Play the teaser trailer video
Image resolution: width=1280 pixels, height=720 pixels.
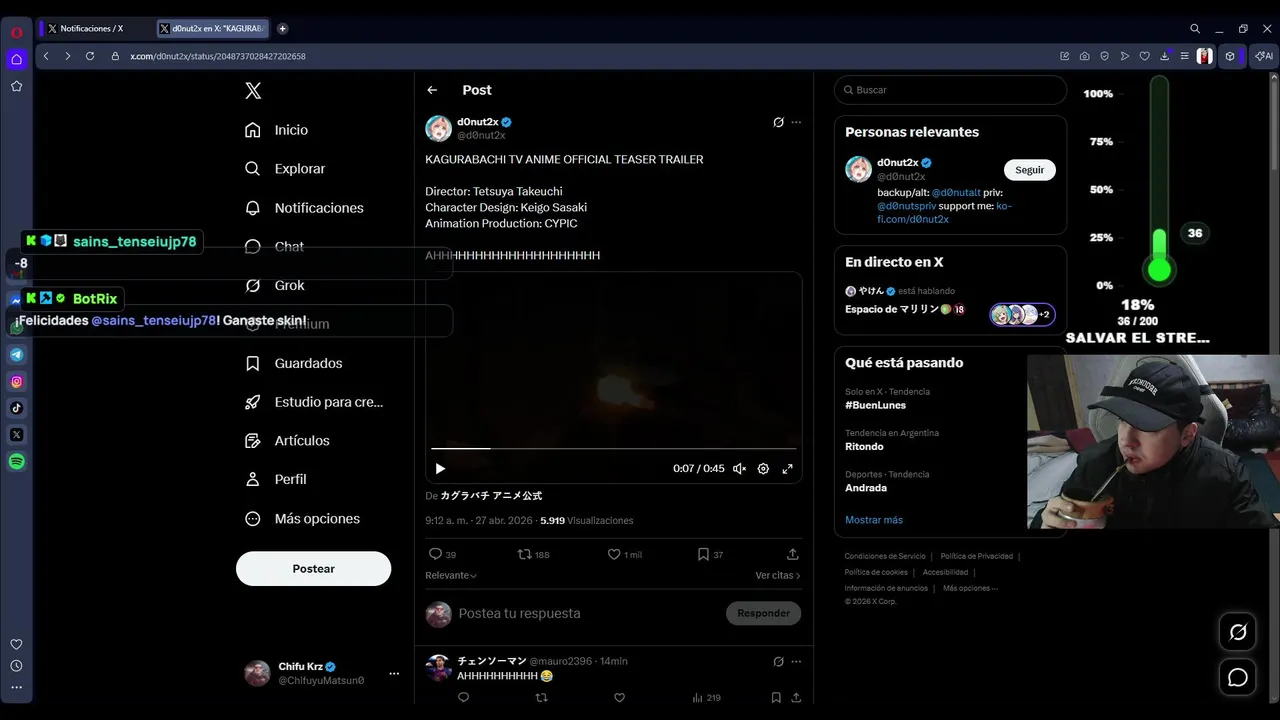point(440,468)
